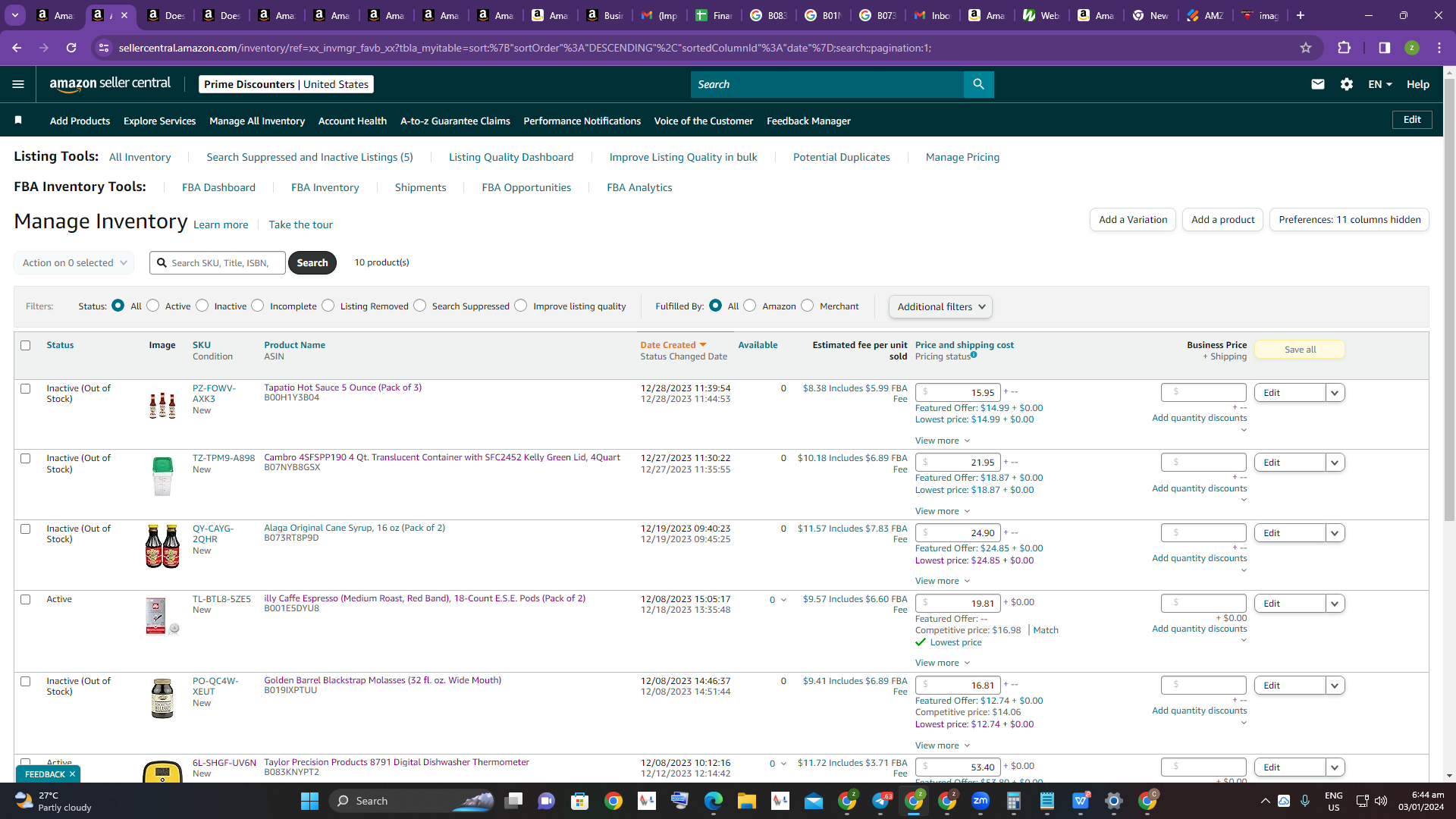The height and width of the screenshot is (819, 1456).
Task: Bookmark this page with the star icon
Action: (x=1306, y=48)
